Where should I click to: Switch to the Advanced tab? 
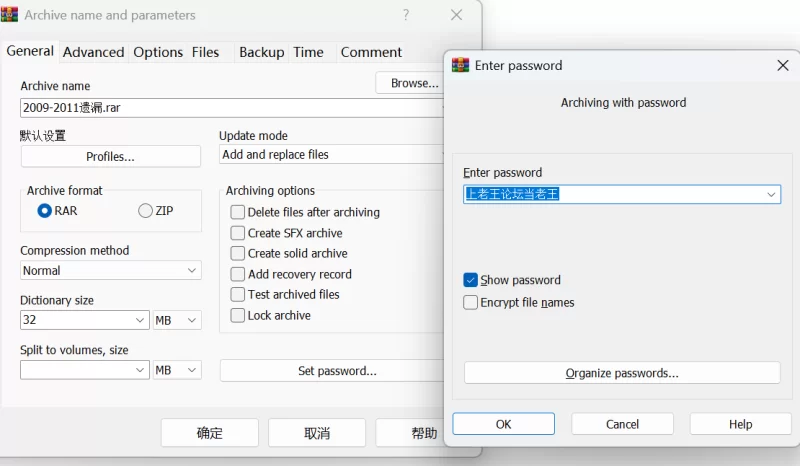93,52
